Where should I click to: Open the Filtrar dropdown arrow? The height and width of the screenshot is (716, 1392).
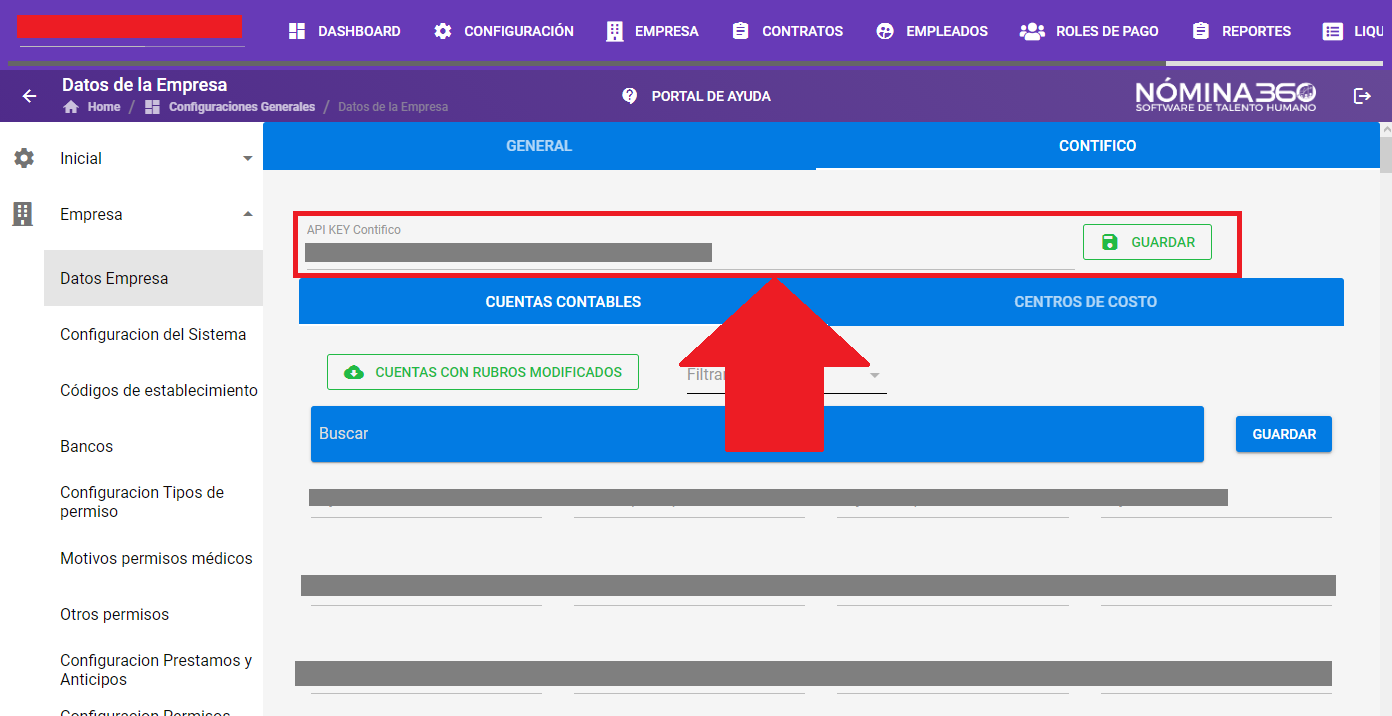pyautogui.click(x=874, y=375)
